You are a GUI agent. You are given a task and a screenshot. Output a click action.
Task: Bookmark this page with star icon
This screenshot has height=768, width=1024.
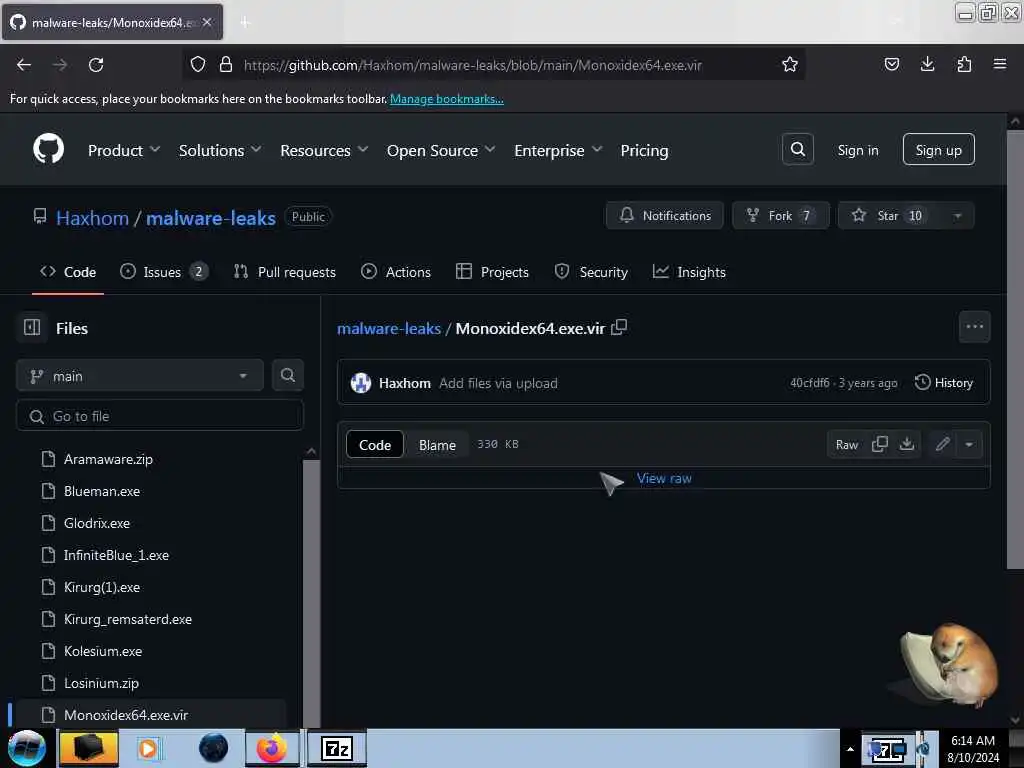pos(790,65)
